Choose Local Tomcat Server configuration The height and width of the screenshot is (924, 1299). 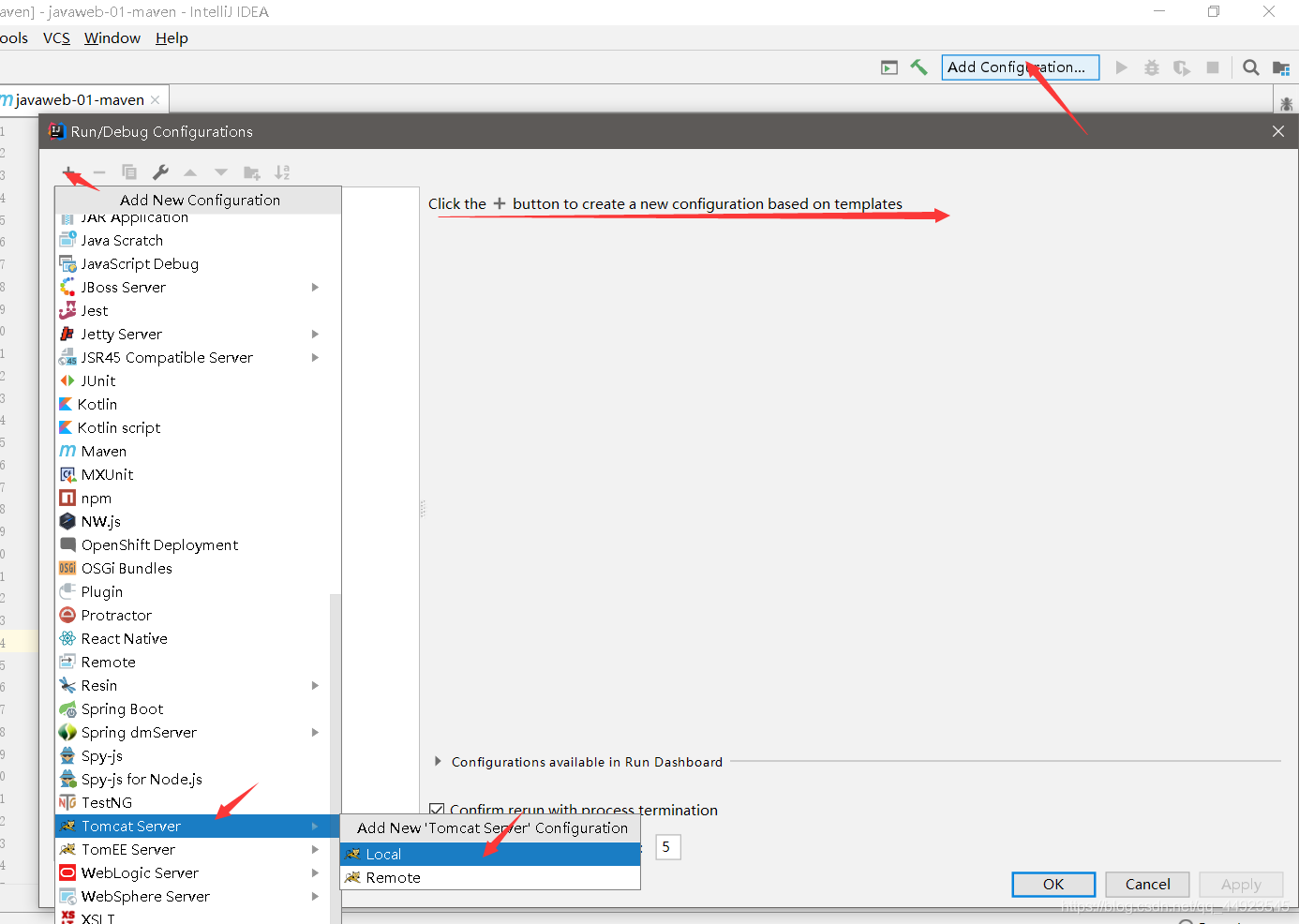[490, 854]
